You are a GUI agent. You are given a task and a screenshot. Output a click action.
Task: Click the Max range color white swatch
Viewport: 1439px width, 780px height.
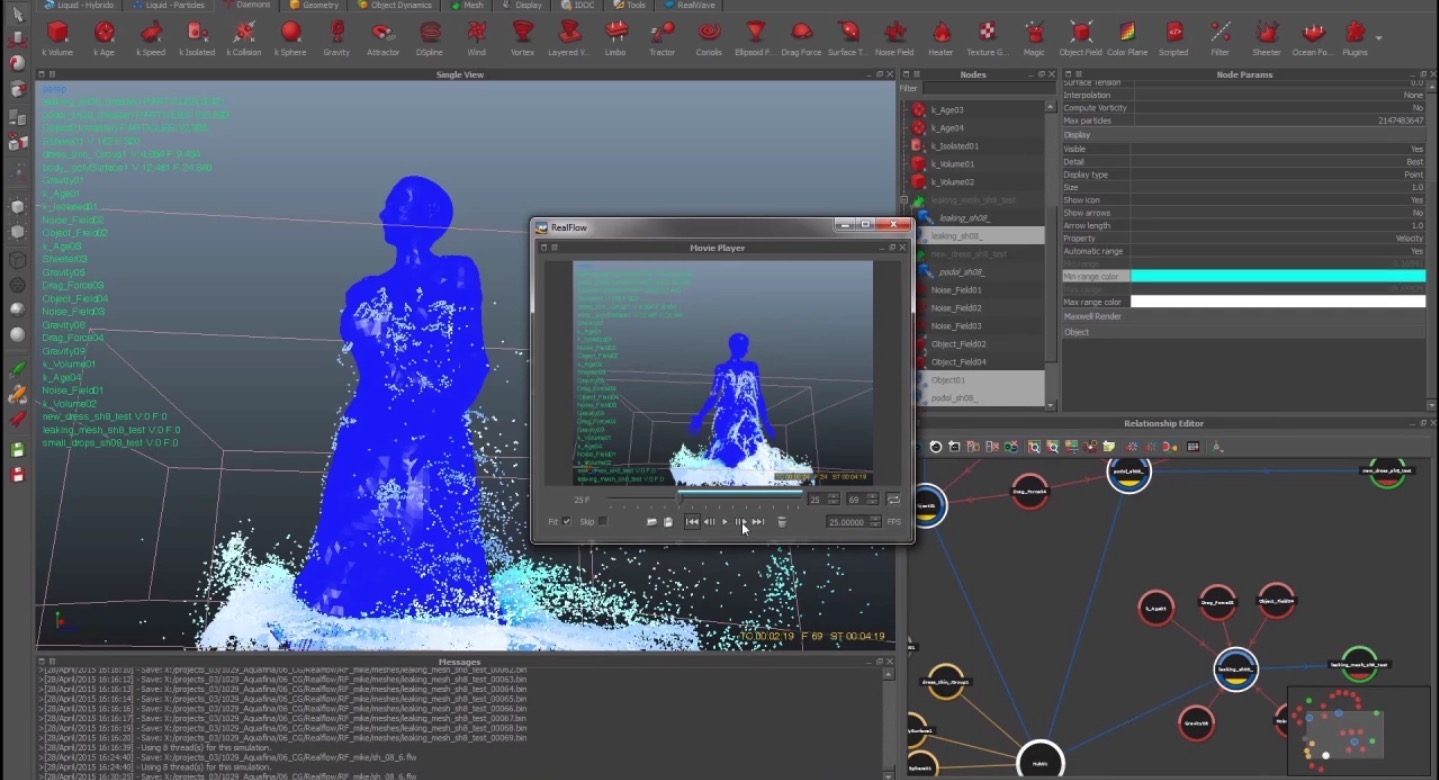1277,301
